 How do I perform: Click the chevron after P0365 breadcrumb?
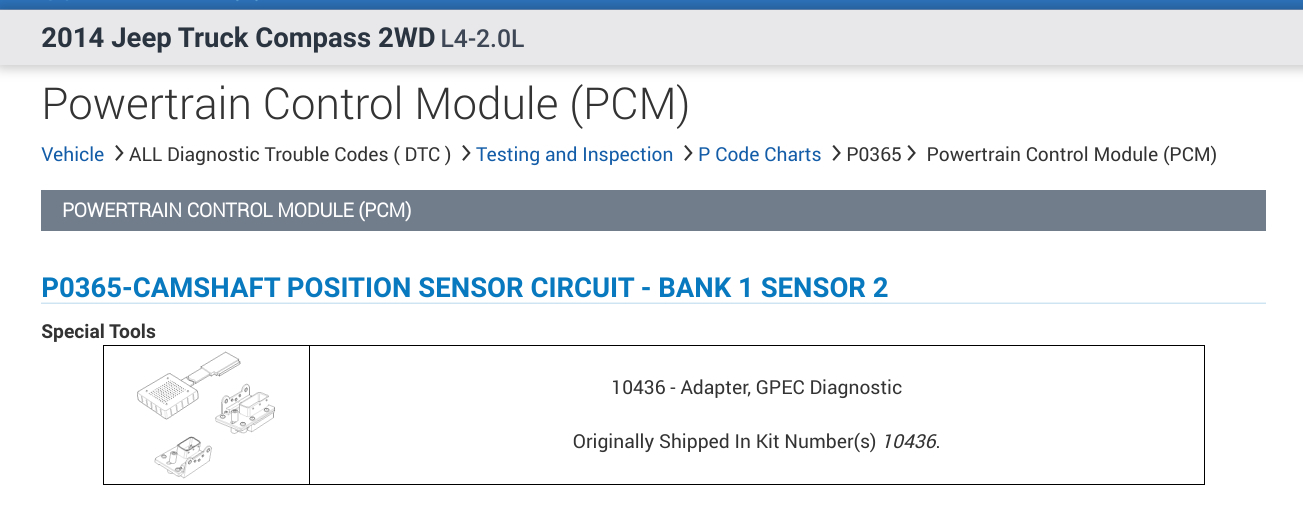(x=911, y=154)
